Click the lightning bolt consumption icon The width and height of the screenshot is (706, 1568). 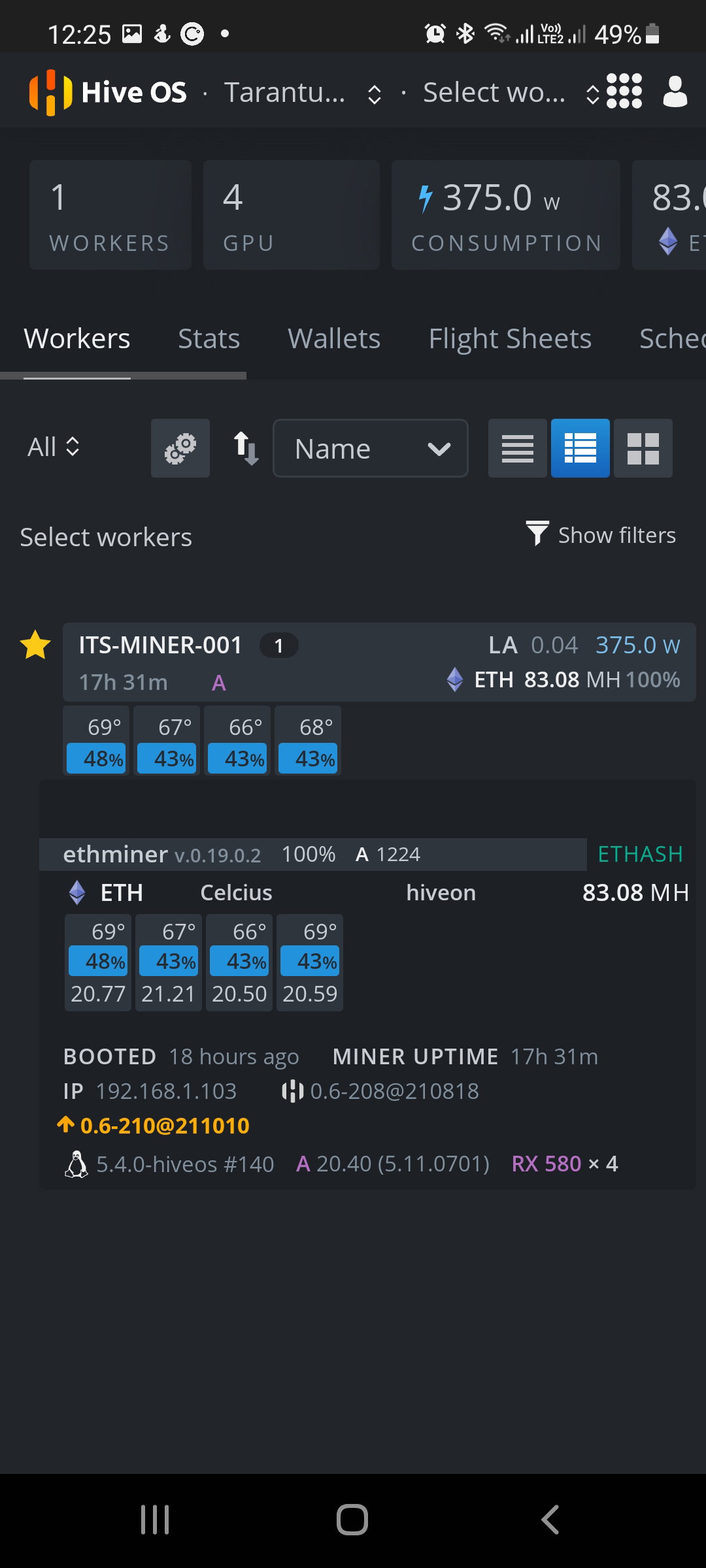(x=426, y=199)
